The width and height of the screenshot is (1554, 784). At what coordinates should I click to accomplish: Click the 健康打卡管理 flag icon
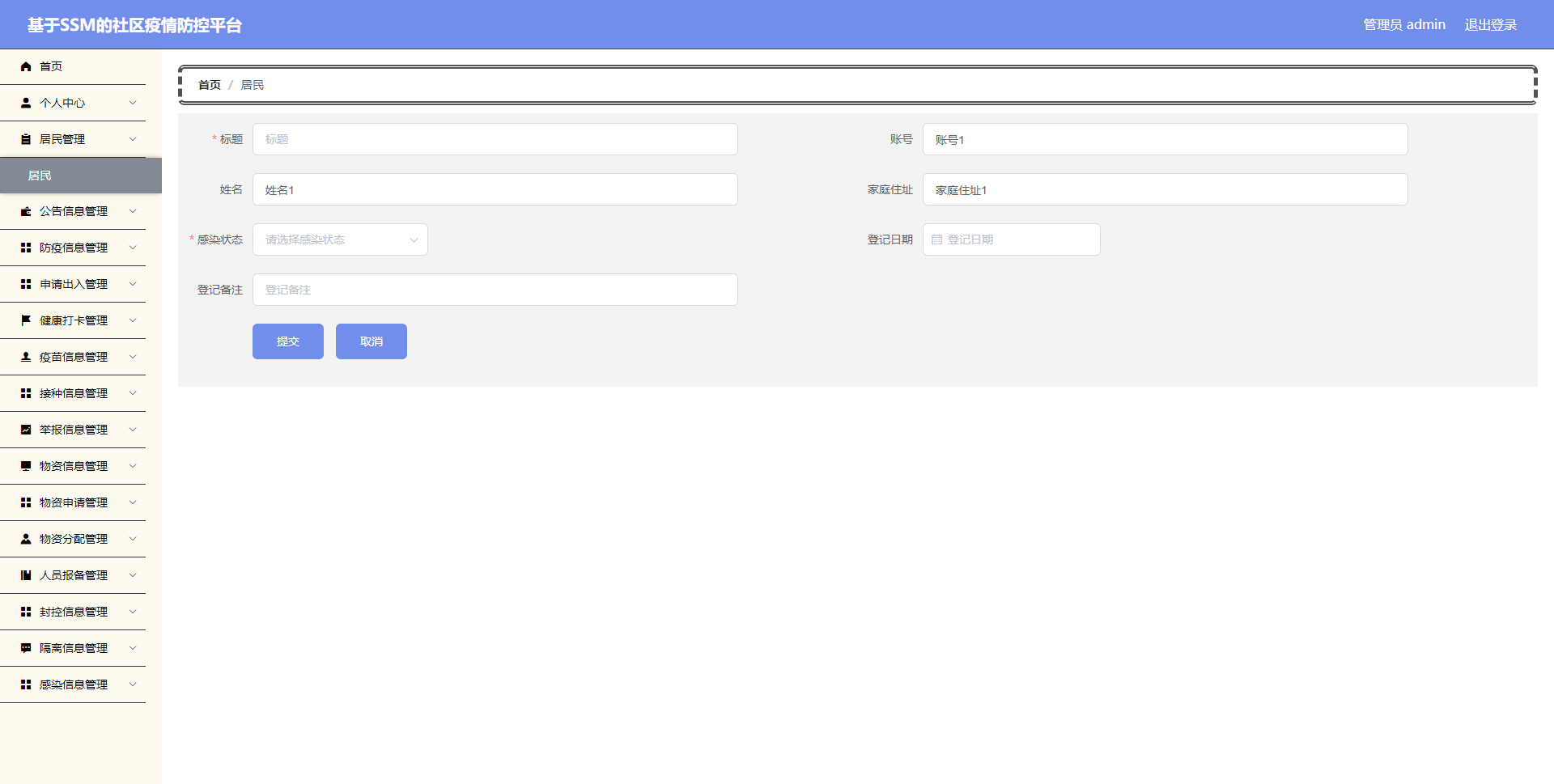point(26,320)
